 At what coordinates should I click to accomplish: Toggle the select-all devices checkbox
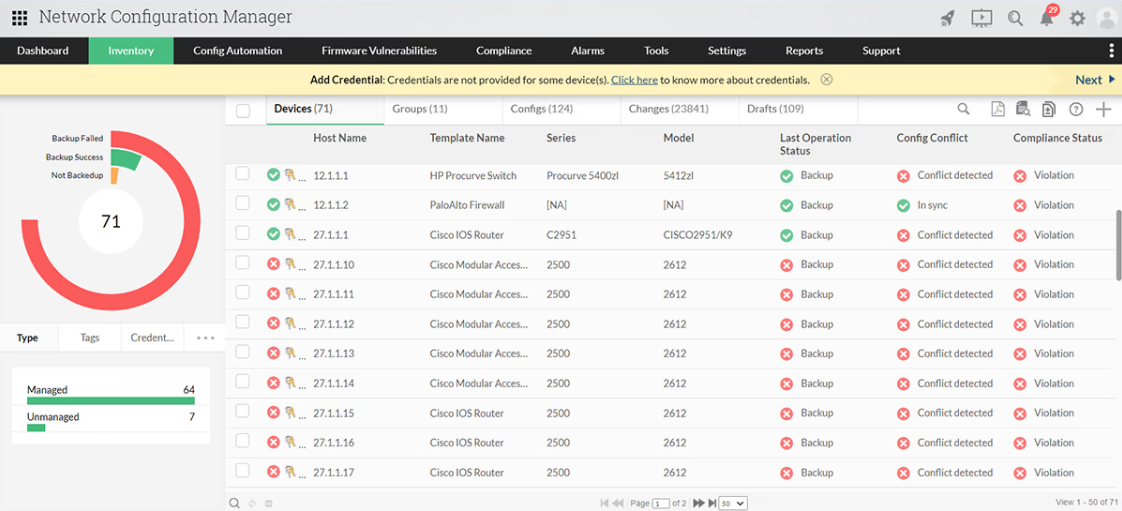243,110
